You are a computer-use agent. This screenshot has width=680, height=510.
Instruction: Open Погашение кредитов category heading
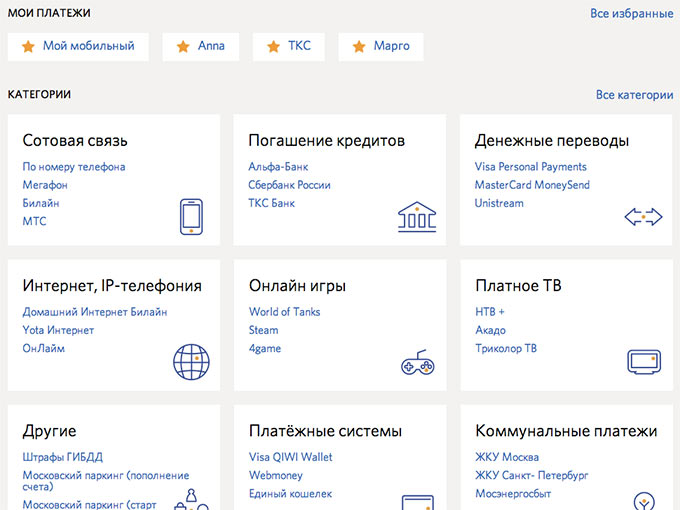pyautogui.click(x=327, y=141)
